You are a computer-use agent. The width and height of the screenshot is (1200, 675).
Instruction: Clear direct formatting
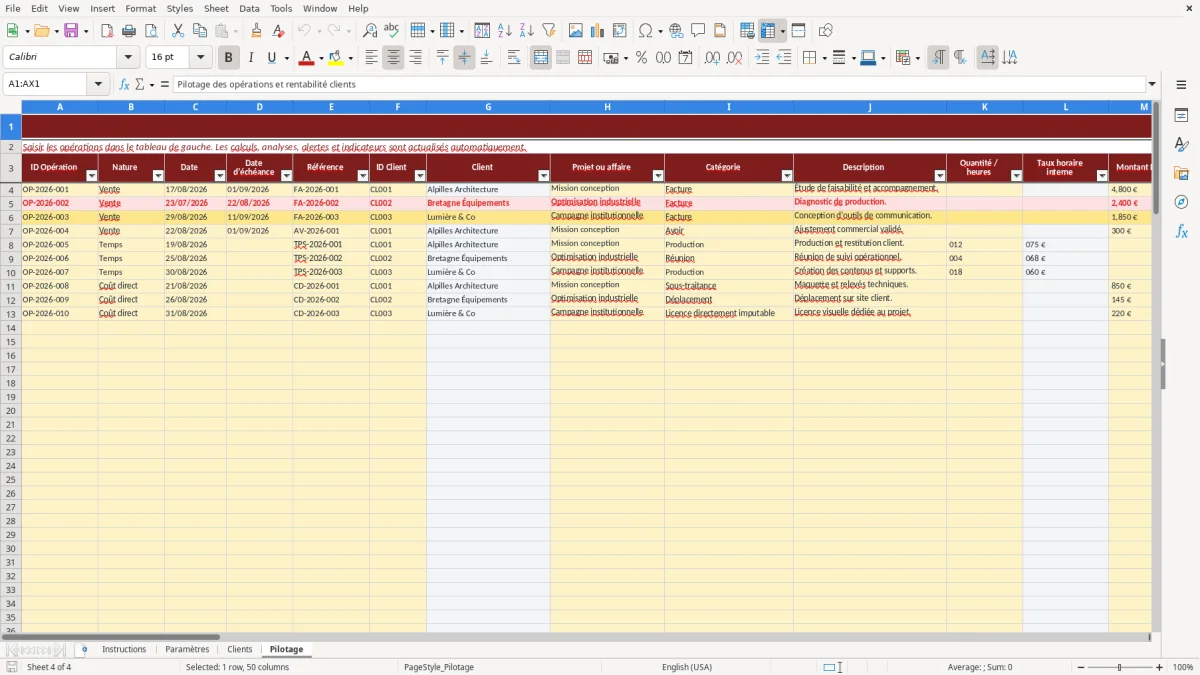click(x=278, y=31)
